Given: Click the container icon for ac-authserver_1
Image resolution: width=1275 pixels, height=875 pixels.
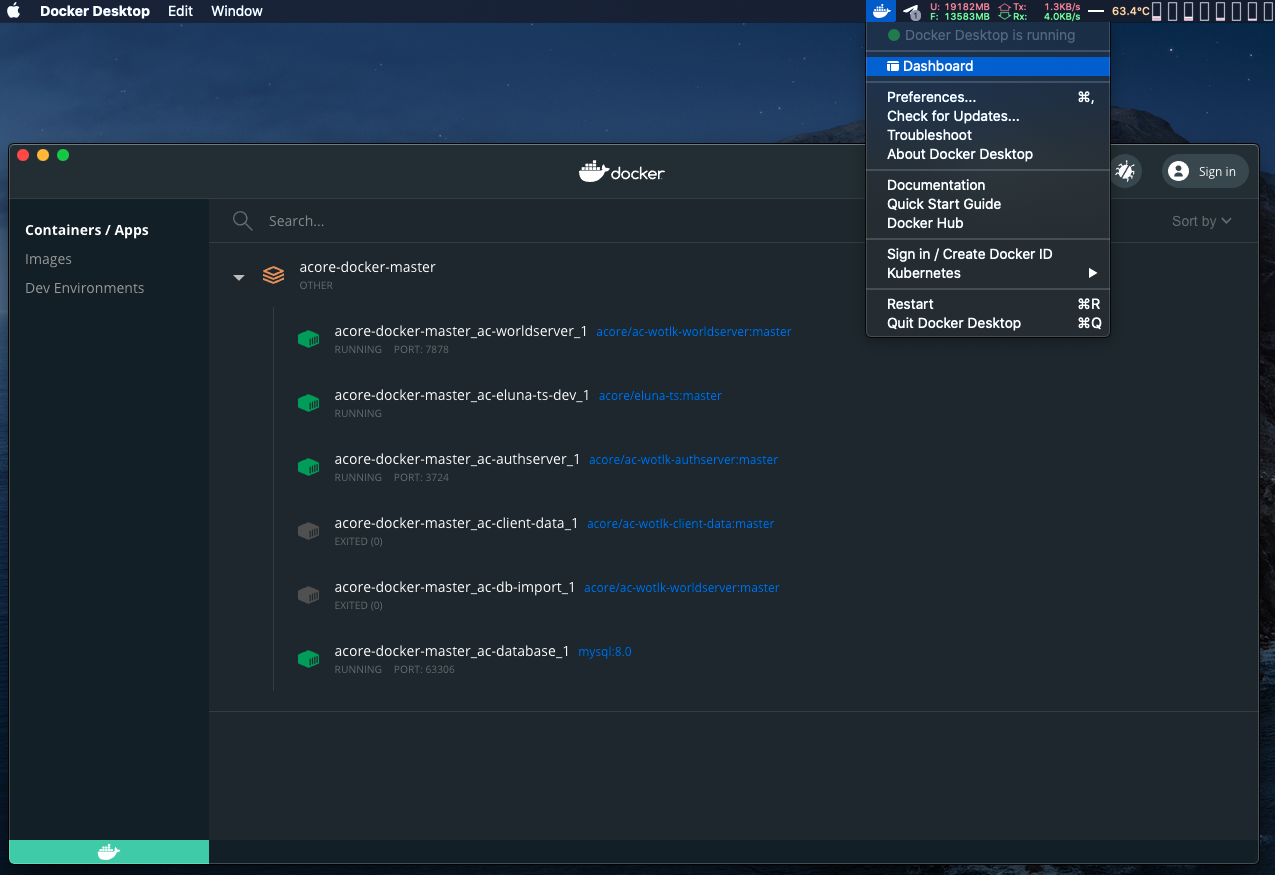Looking at the screenshot, I should (308, 467).
